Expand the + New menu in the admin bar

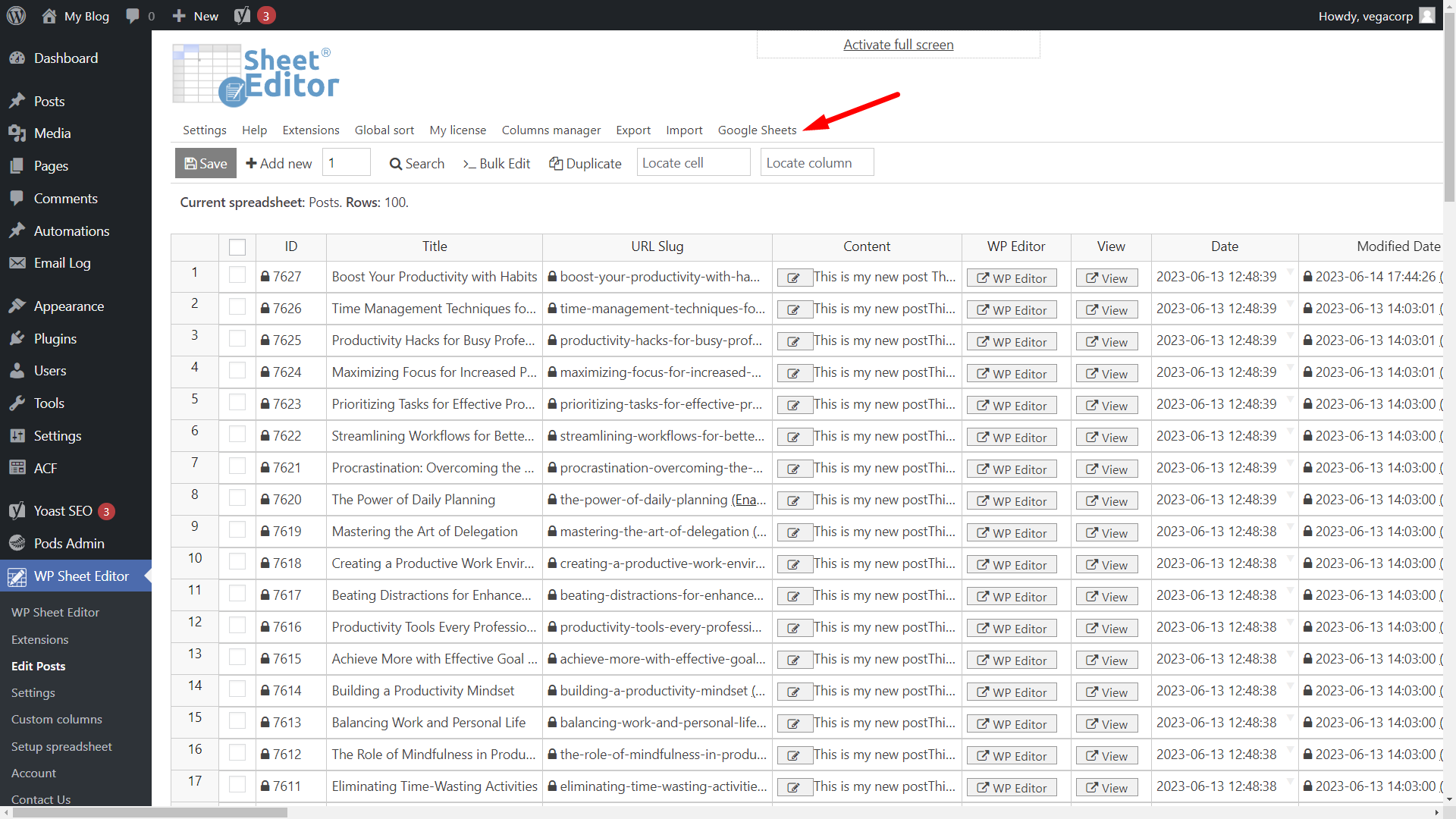pos(194,15)
